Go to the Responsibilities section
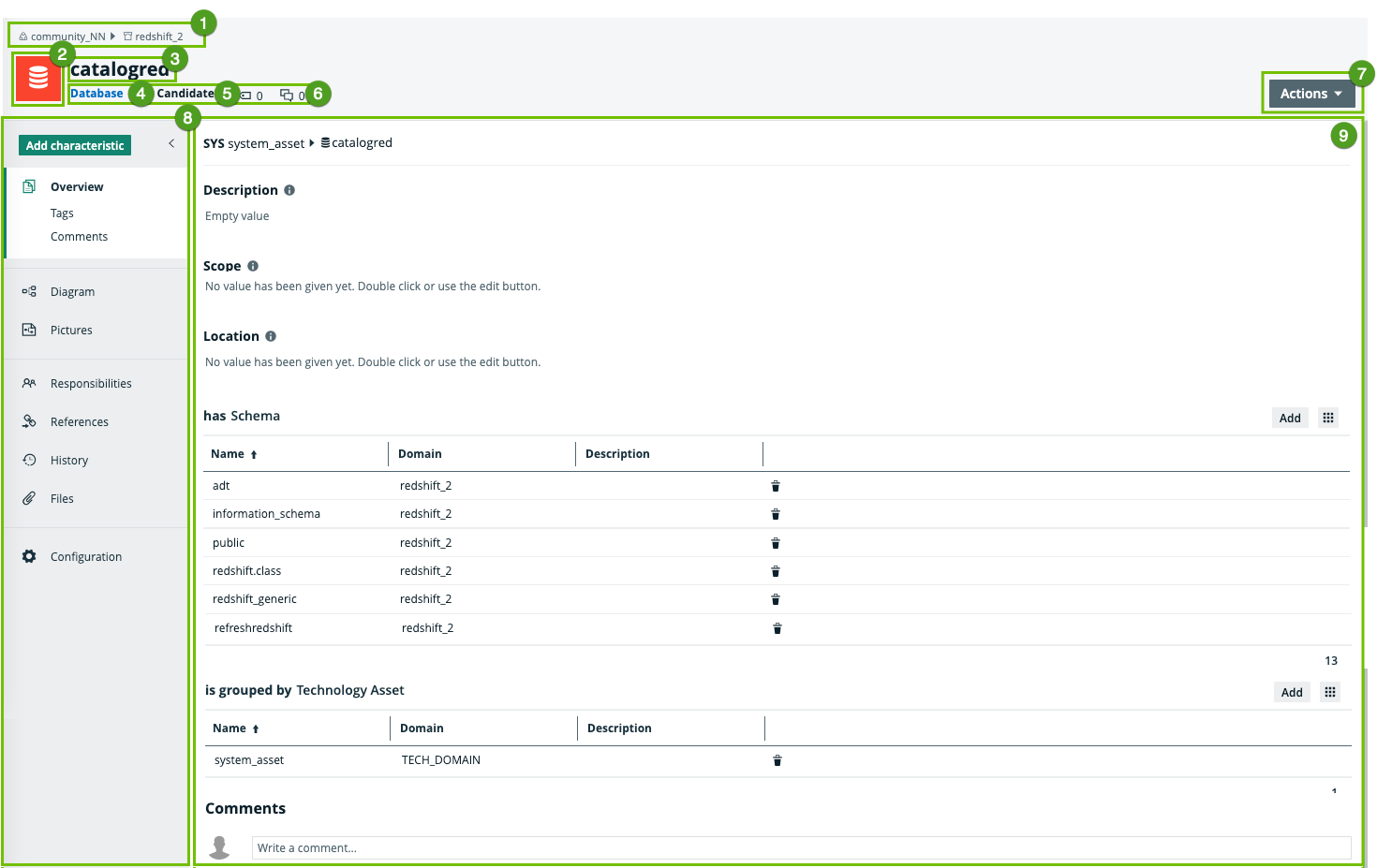 (90, 384)
